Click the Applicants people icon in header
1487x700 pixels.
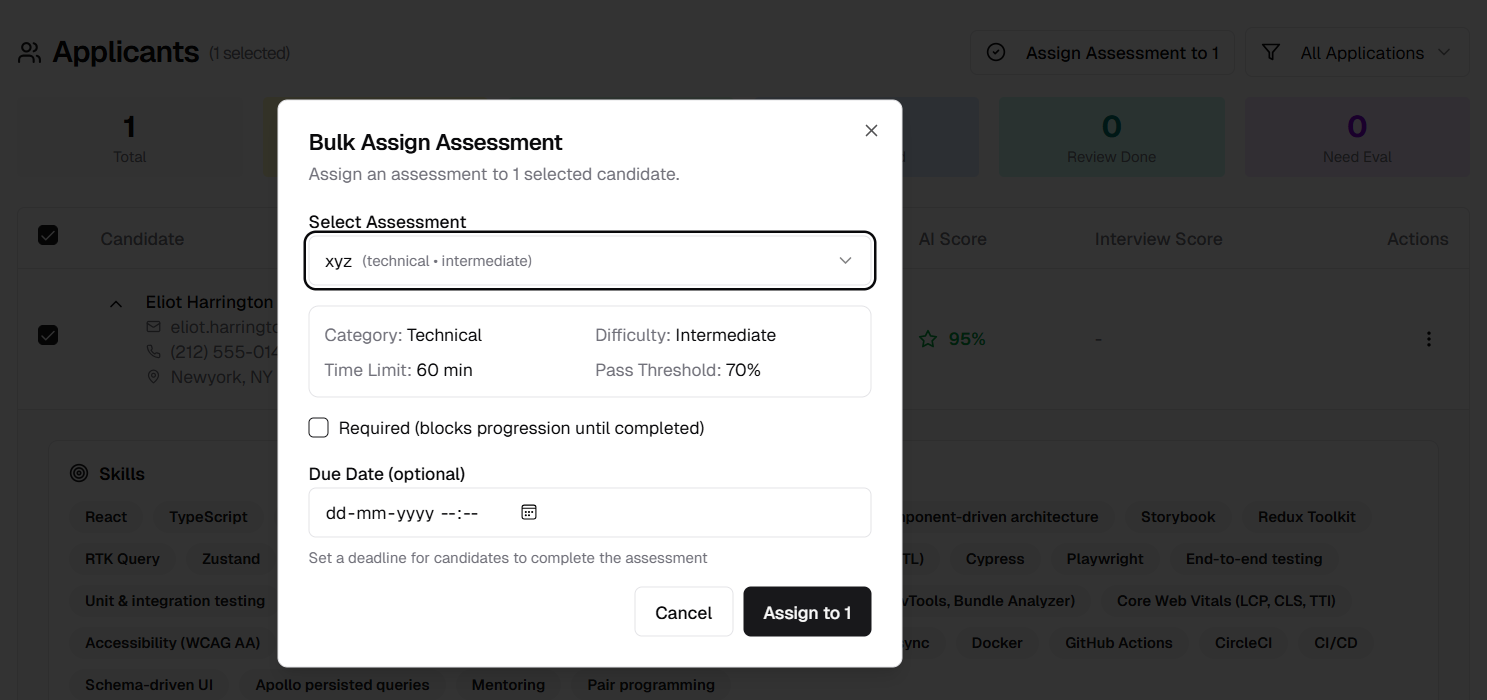click(x=30, y=53)
